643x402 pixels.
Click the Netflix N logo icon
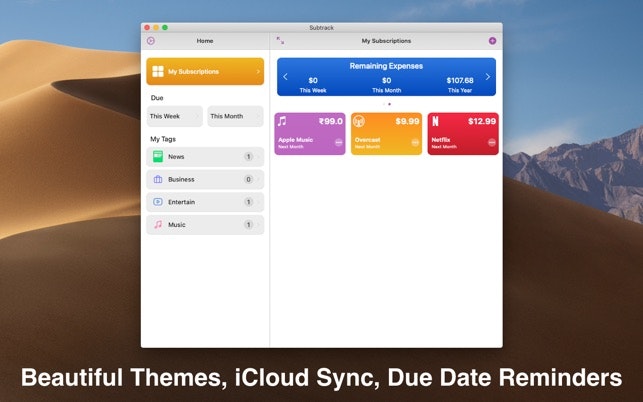(436, 121)
